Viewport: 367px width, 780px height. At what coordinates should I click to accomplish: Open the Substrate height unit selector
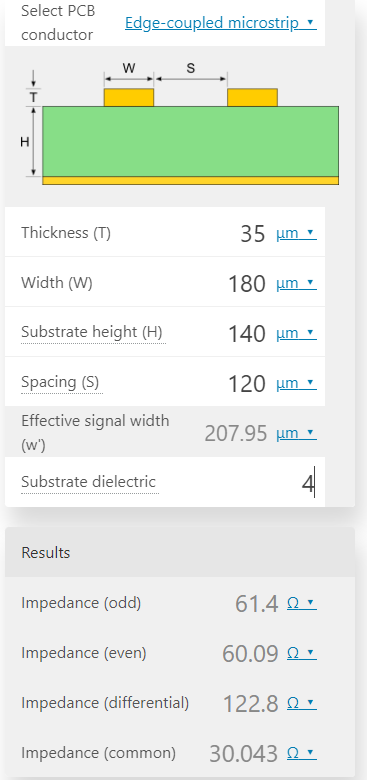tap(296, 332)
